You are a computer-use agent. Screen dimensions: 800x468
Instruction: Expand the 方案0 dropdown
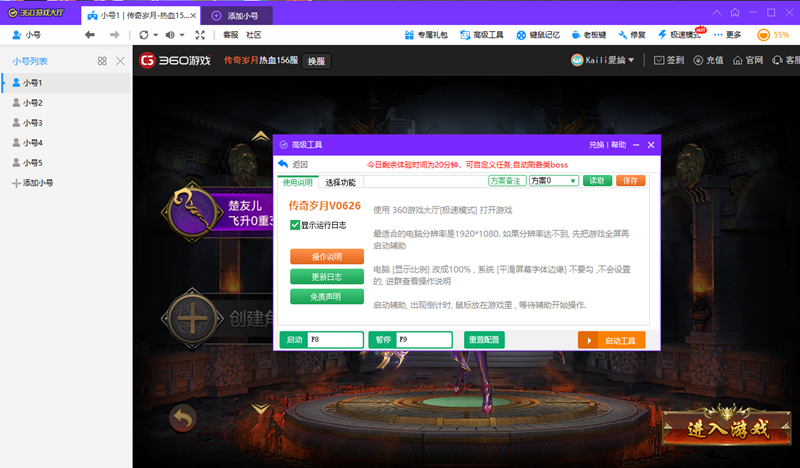573,181
